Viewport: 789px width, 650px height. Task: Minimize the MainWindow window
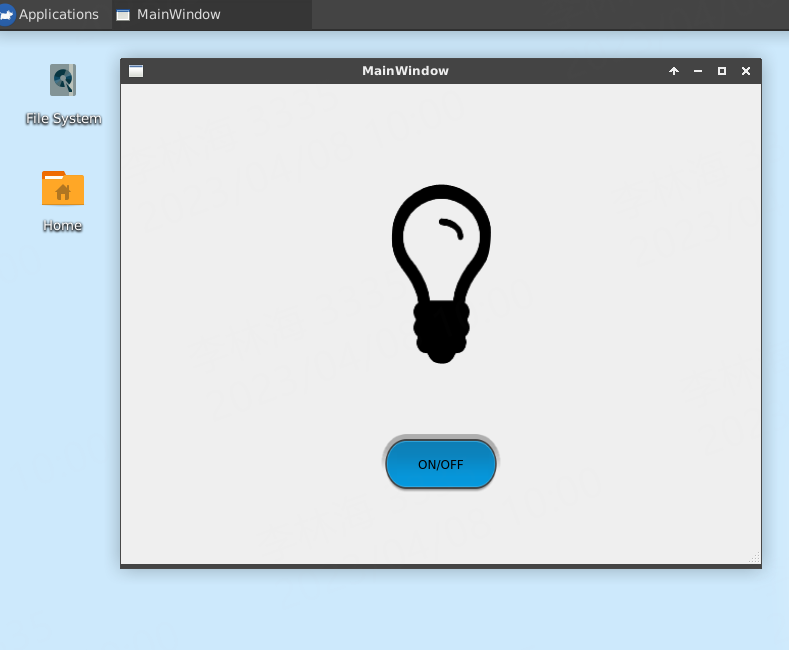point(698,71)
